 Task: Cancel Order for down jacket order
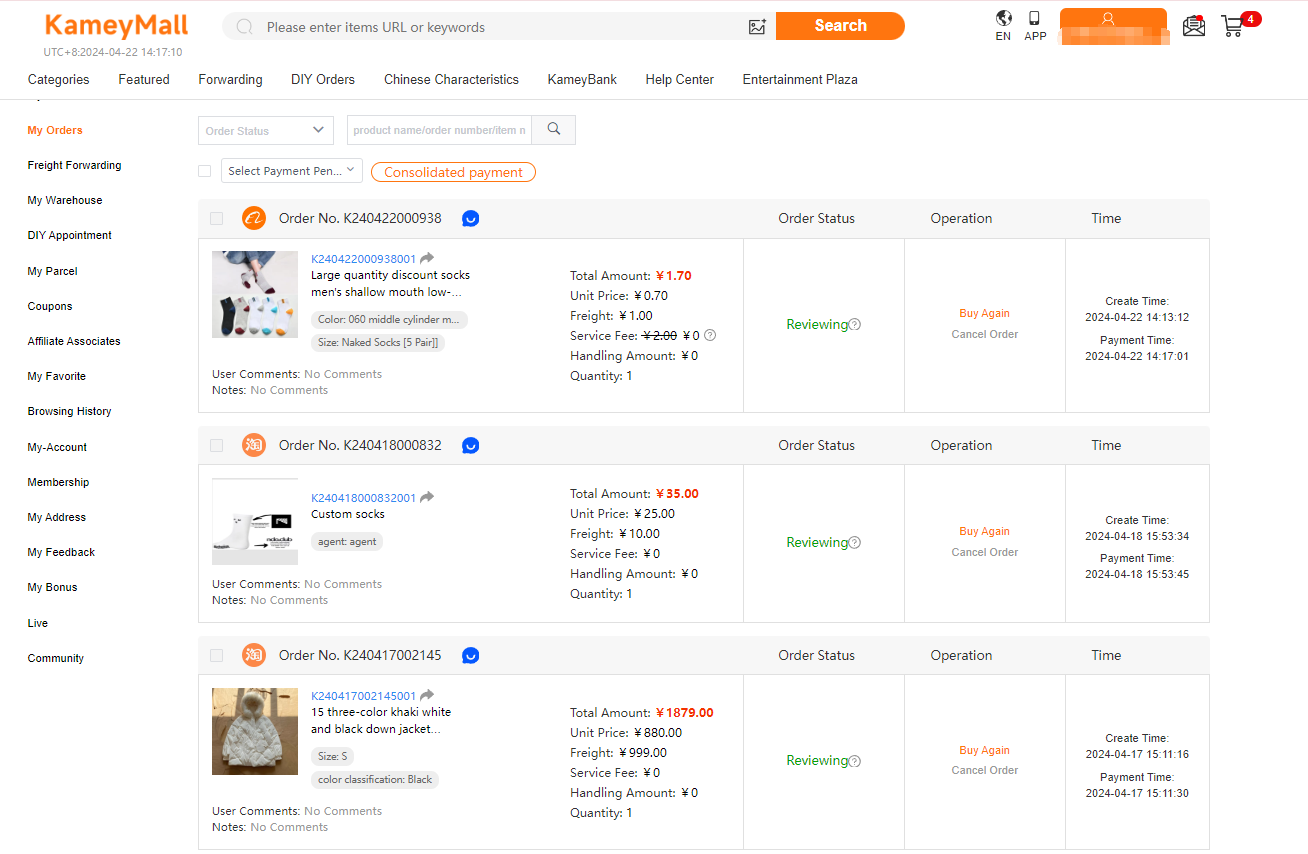tap(985, 770)
